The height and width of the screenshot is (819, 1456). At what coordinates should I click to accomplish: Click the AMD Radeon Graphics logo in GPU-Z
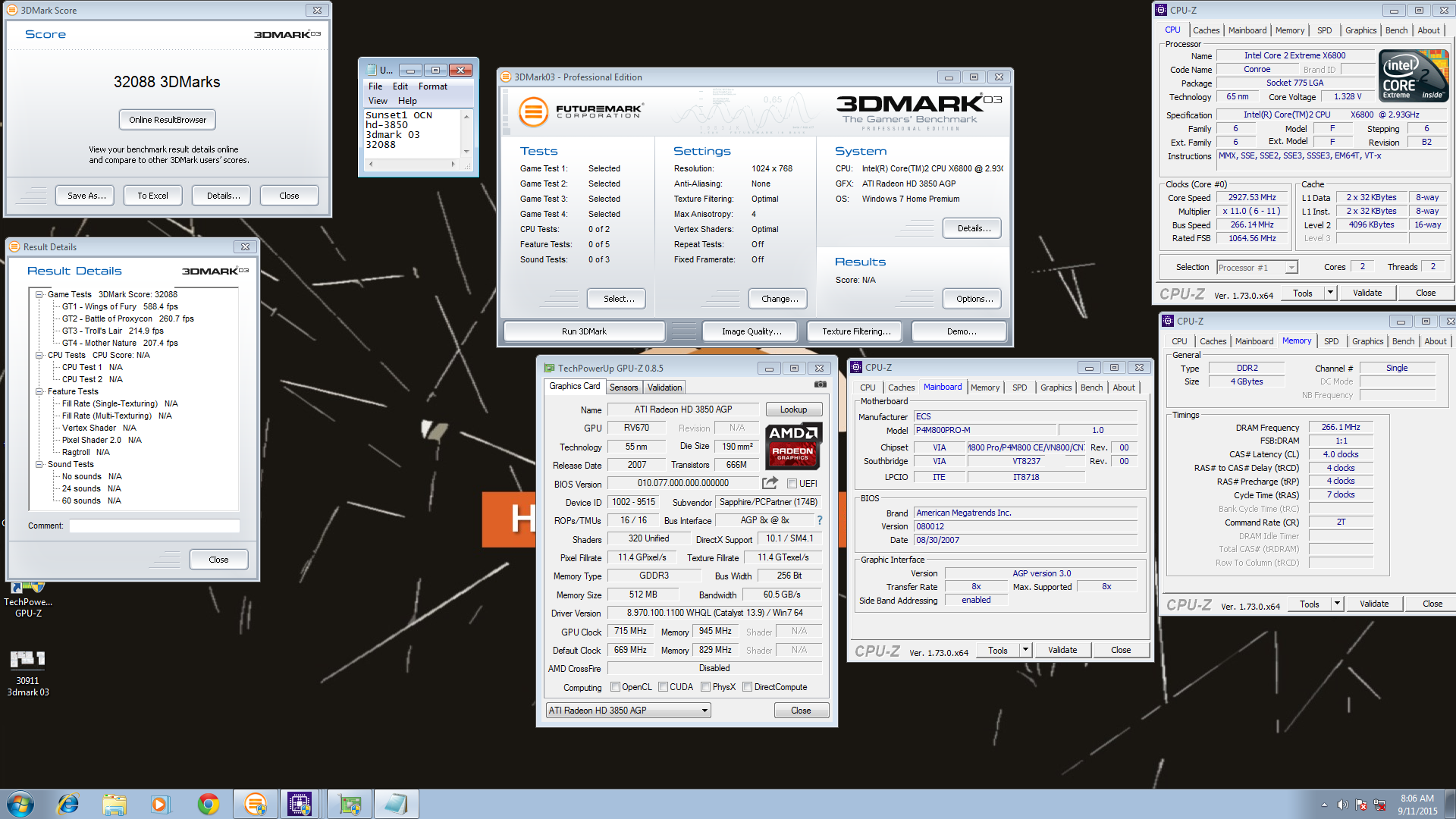pyautogui.click(x=793, y=447)
